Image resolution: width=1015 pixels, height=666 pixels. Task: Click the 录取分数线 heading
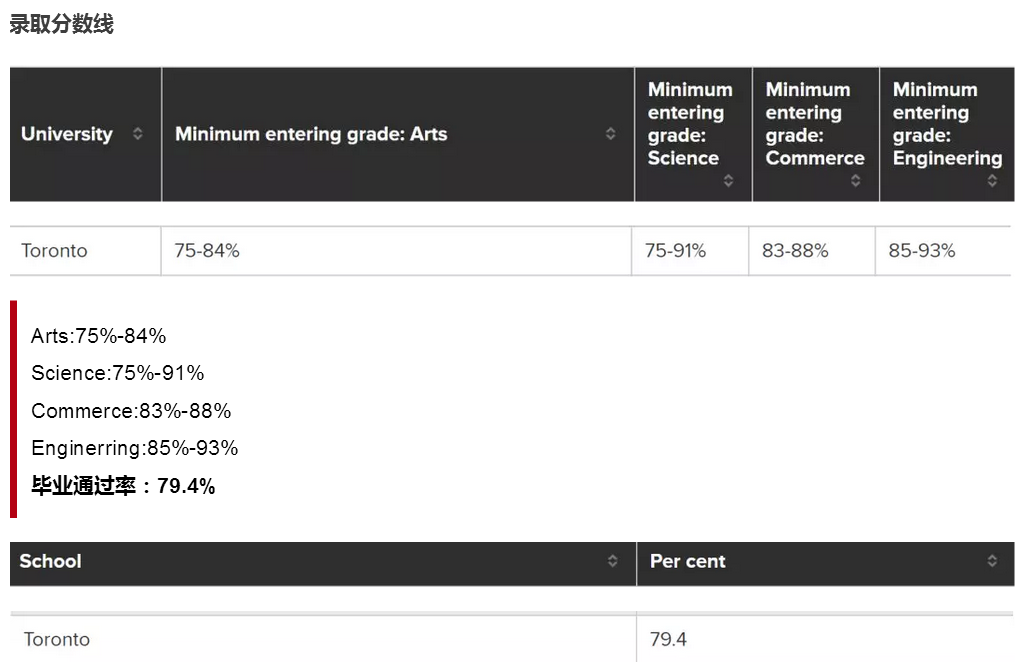[x=61, y=25]
